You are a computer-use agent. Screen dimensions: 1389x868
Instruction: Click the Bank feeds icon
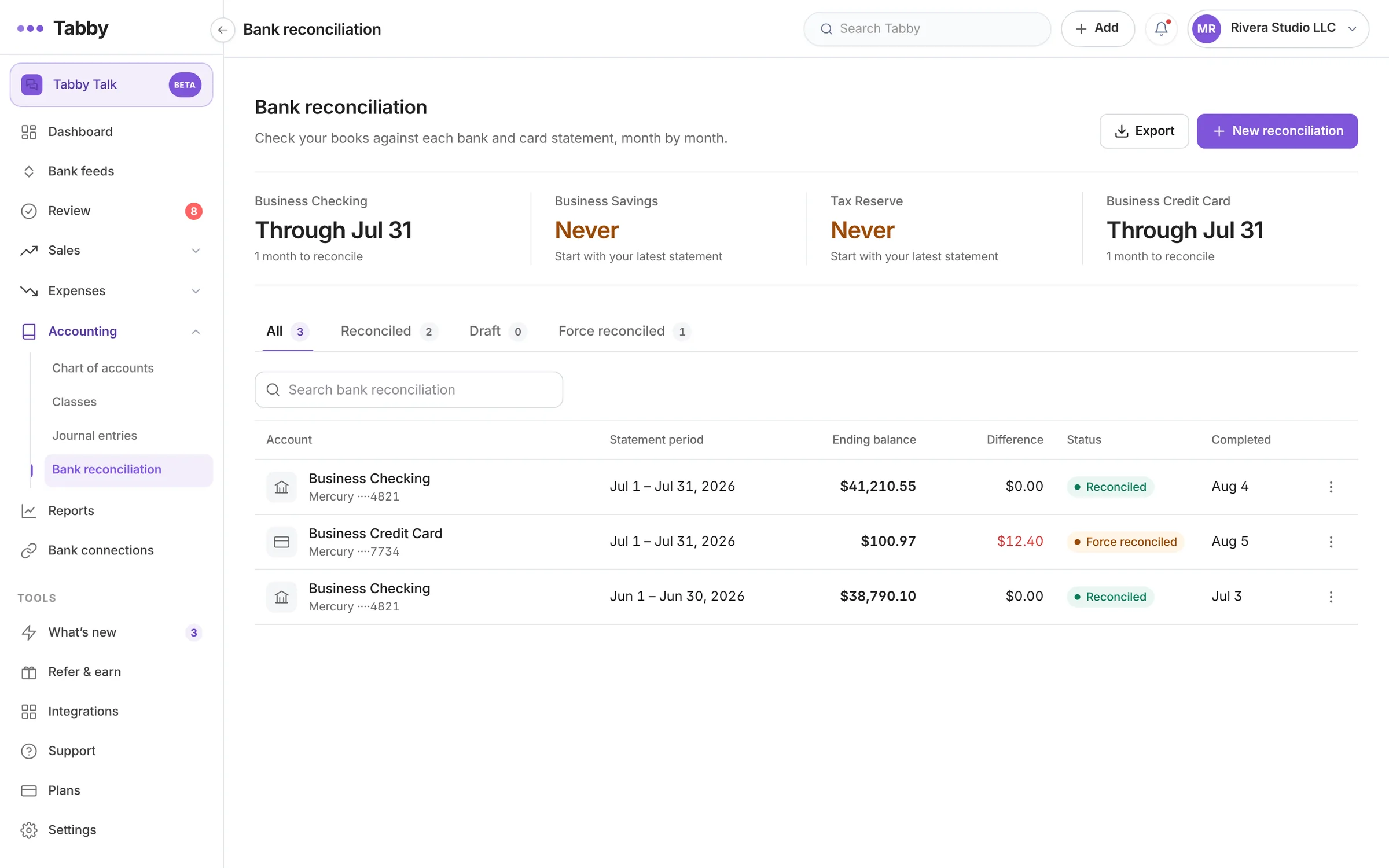point(29,171)
